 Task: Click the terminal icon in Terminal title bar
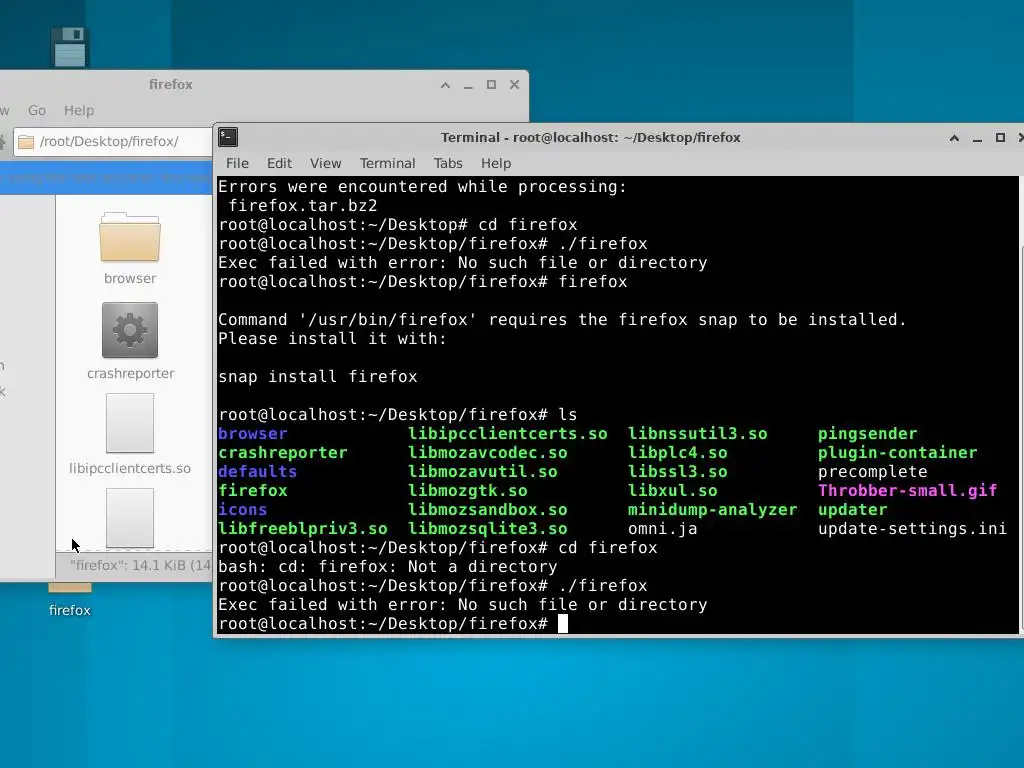228,137
